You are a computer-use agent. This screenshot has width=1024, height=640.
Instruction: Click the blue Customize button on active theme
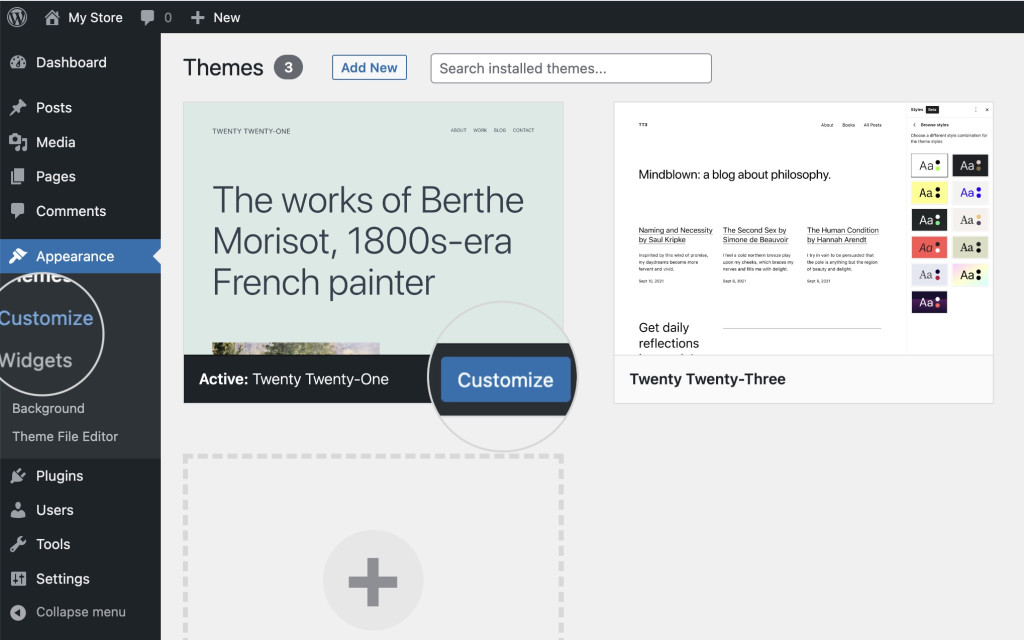[505, 379]
